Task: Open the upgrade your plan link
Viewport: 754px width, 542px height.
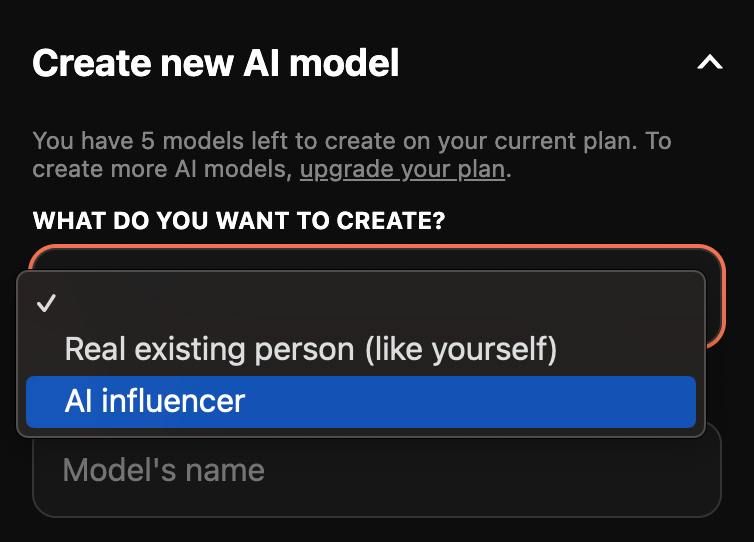Action: 402,169
